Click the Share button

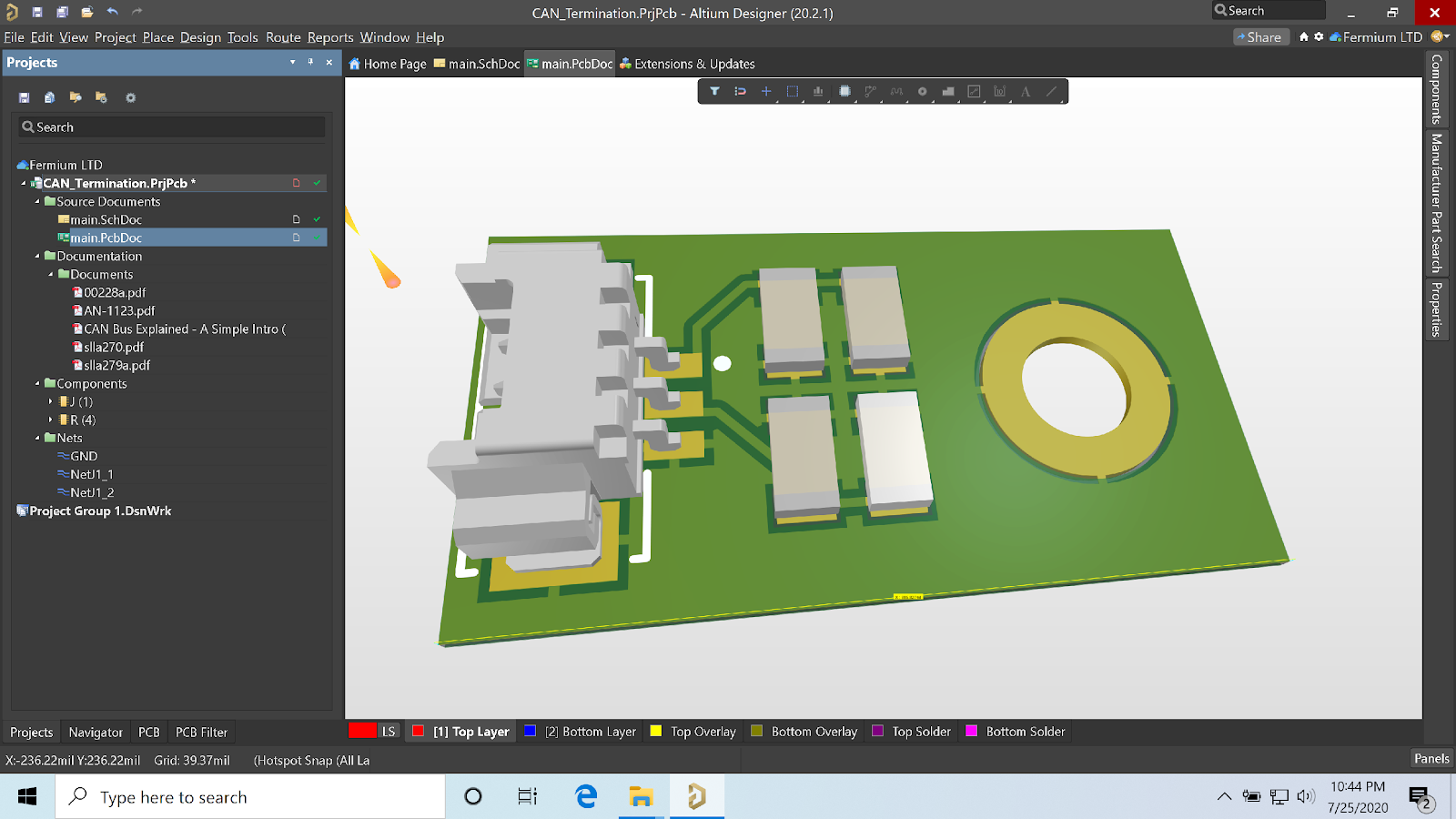[1261, 37]
